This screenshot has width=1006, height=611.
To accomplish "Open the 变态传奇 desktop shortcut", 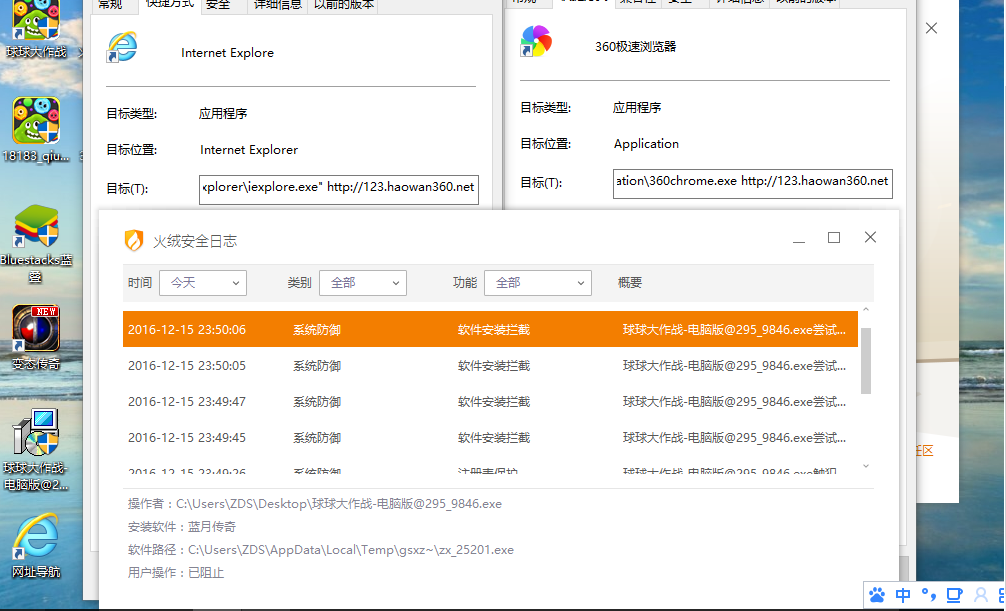I will pyautogui.click(x=36, y=330).
